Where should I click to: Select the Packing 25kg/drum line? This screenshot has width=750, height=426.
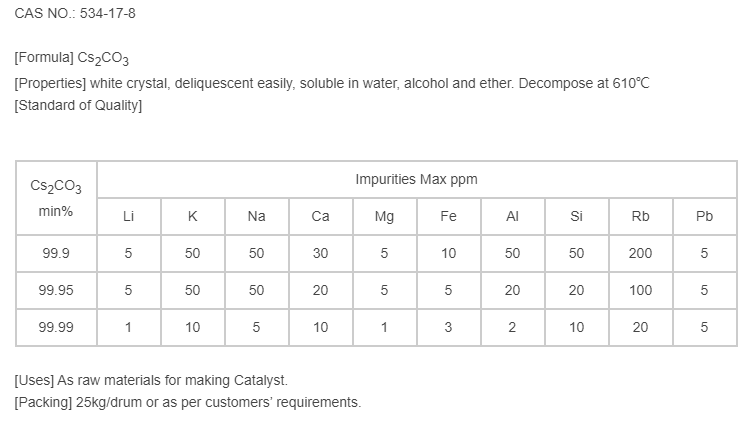[x=188, y=403]
